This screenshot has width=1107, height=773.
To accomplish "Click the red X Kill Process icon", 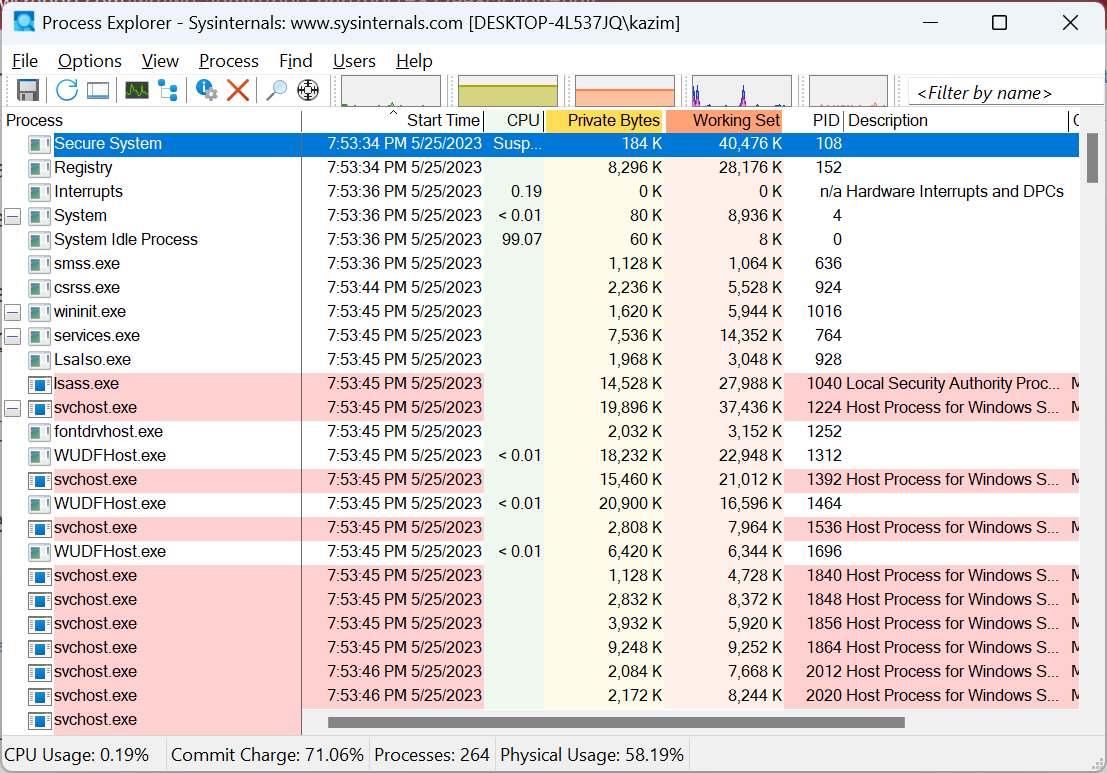I will 238,90.
